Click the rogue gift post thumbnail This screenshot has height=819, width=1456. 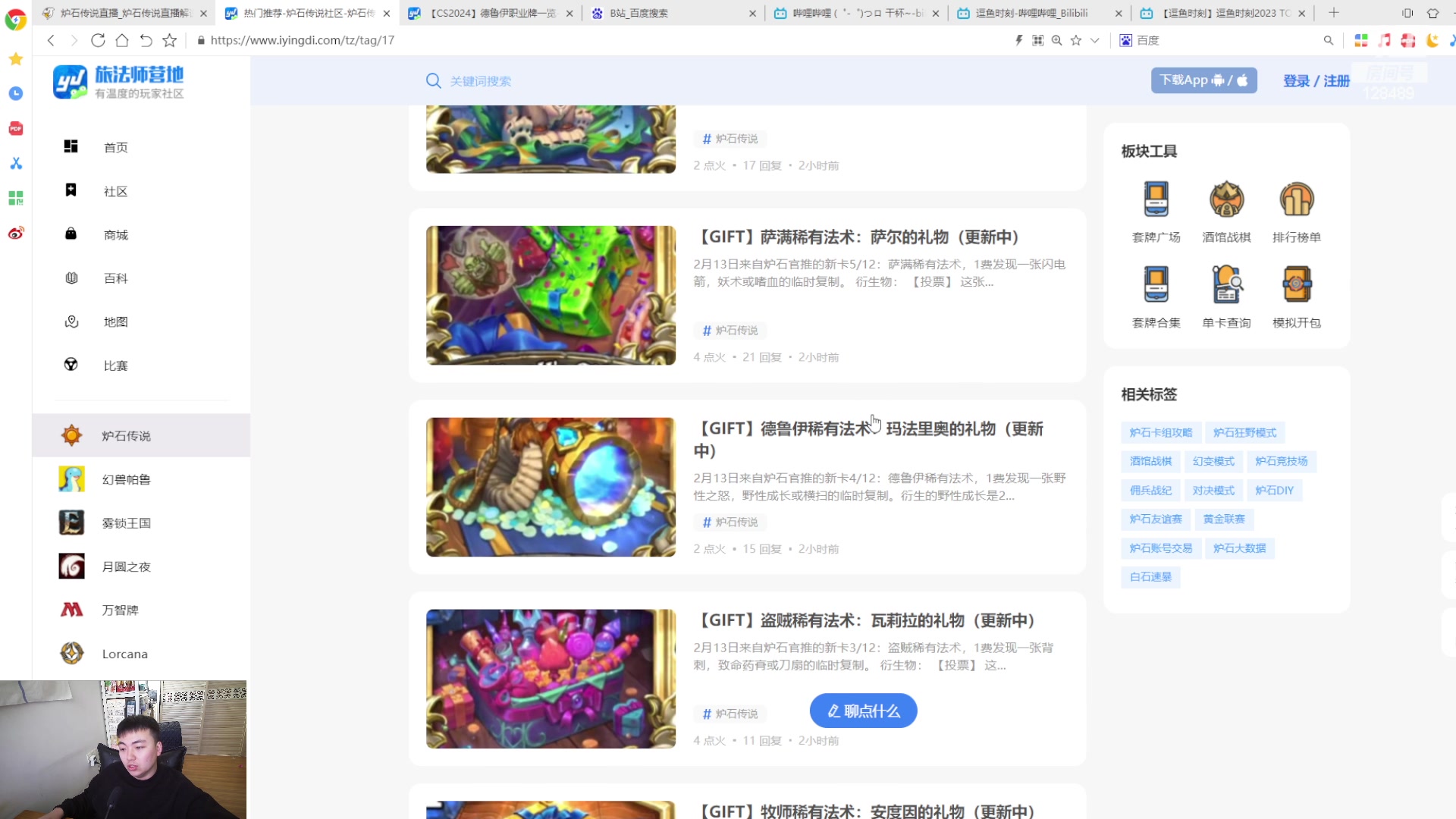551,679
